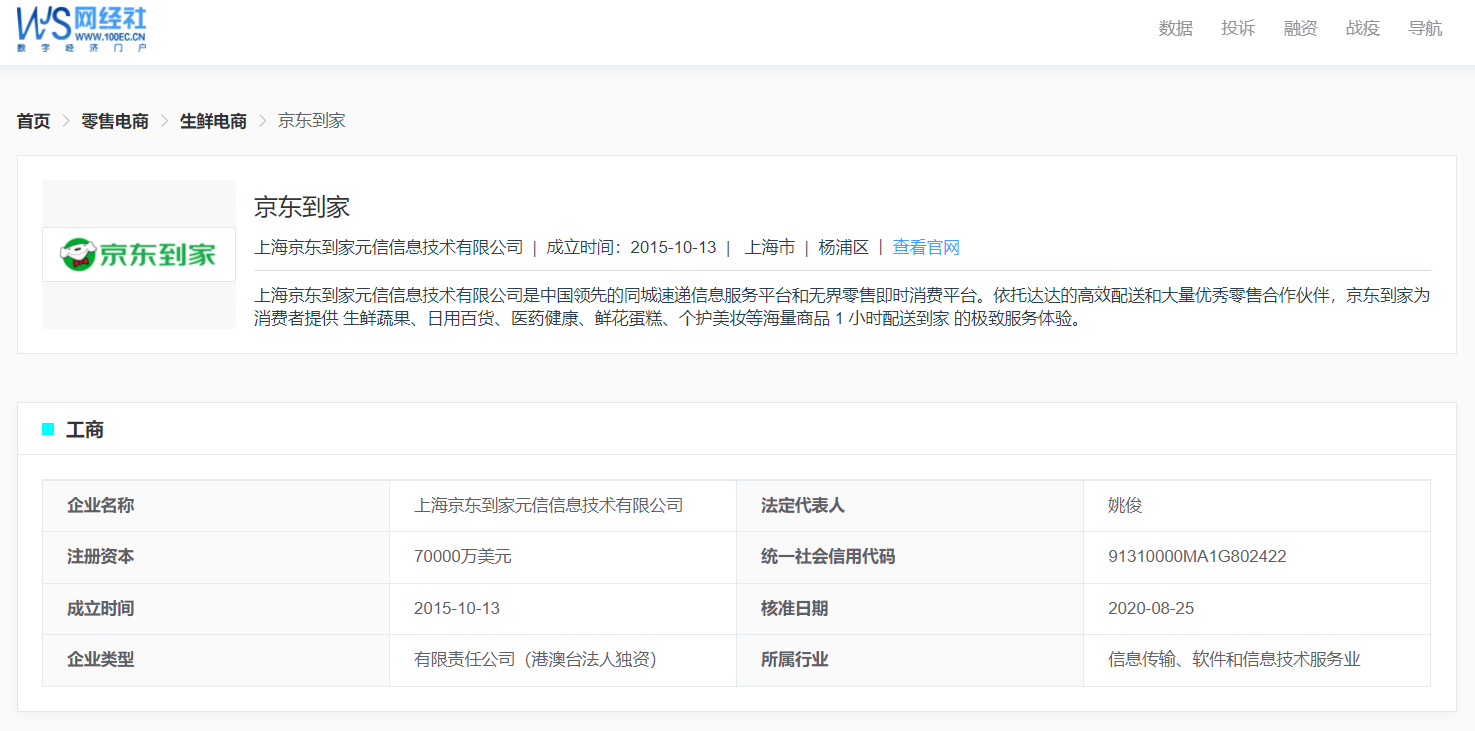
Task: Click the 注册资本 label cell
Action: click(216, 557)
